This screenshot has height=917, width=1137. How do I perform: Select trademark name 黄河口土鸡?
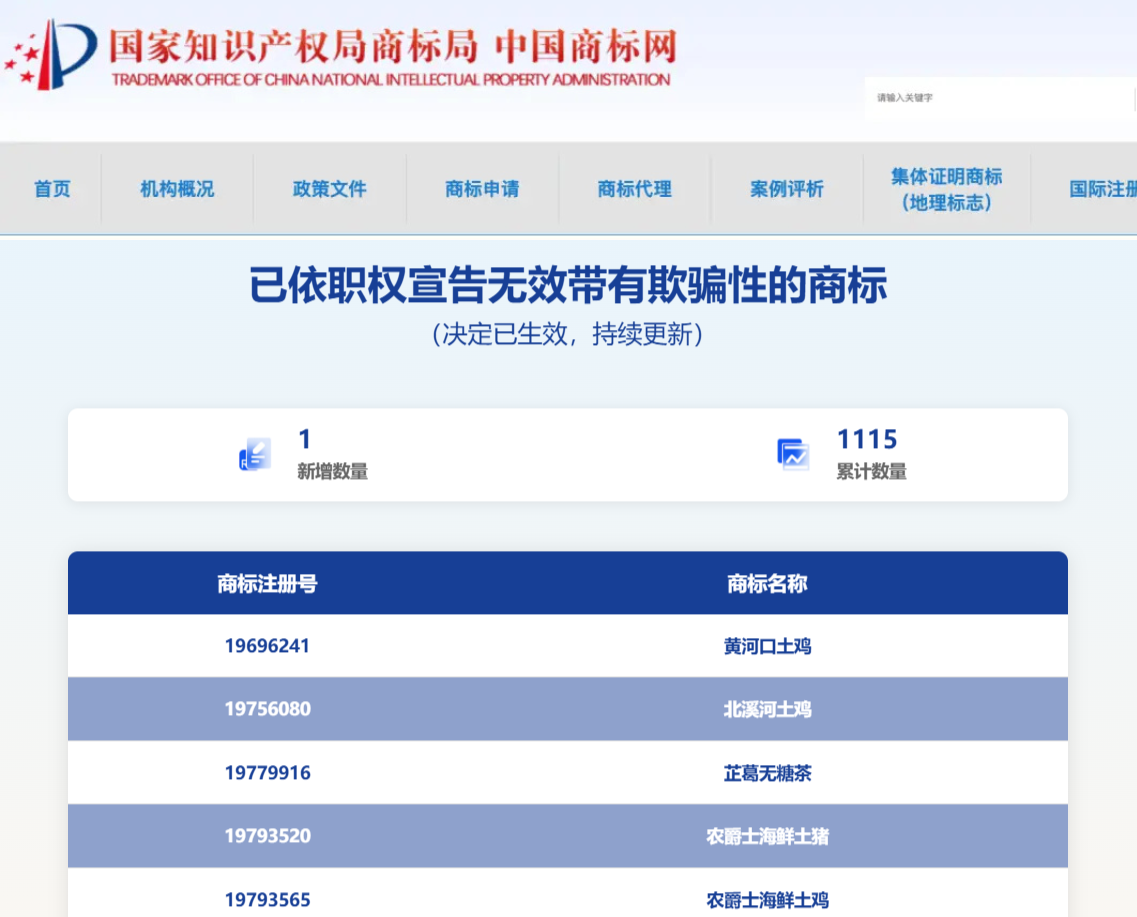767,646
